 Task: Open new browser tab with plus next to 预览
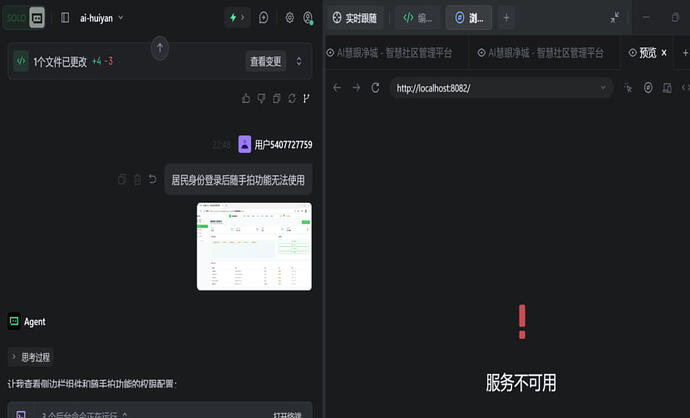pos(685,53)
